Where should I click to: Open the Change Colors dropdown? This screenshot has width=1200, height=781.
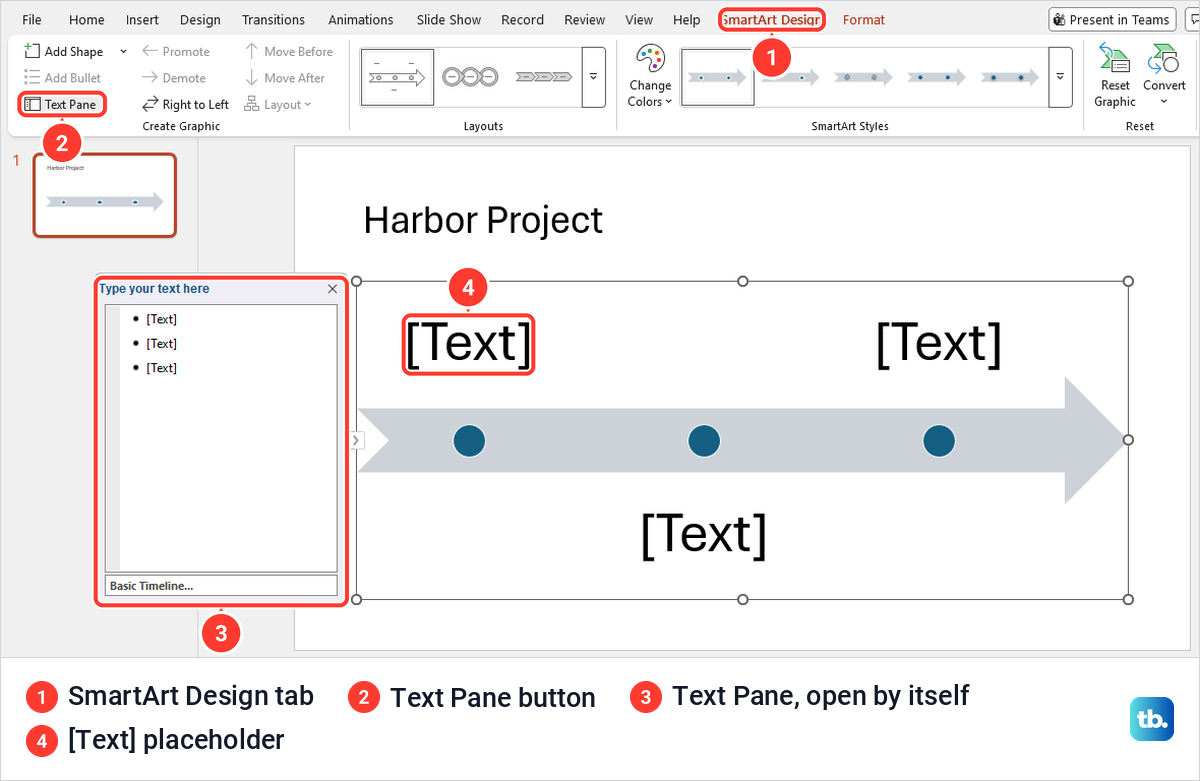(x=650, y=77)
